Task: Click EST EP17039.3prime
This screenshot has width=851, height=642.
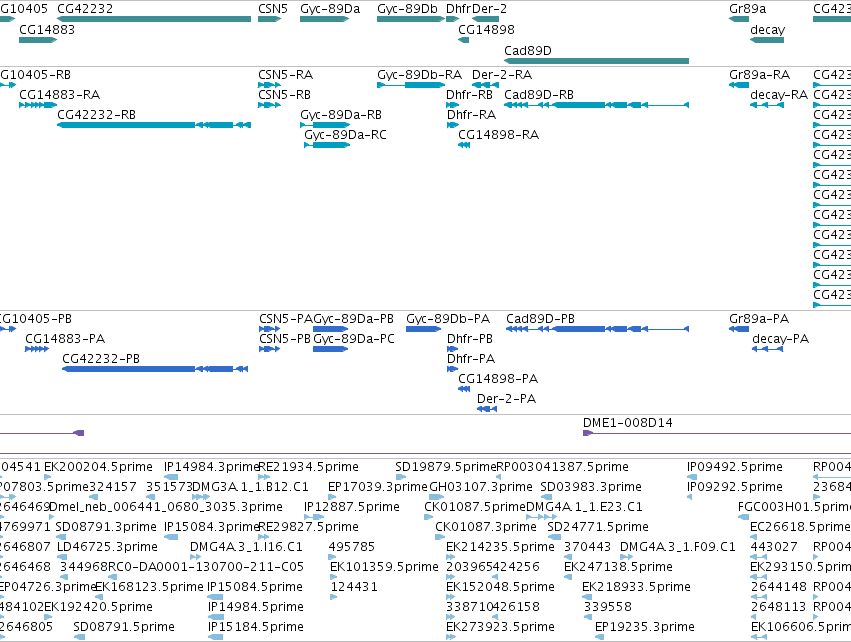Action: 378,487
